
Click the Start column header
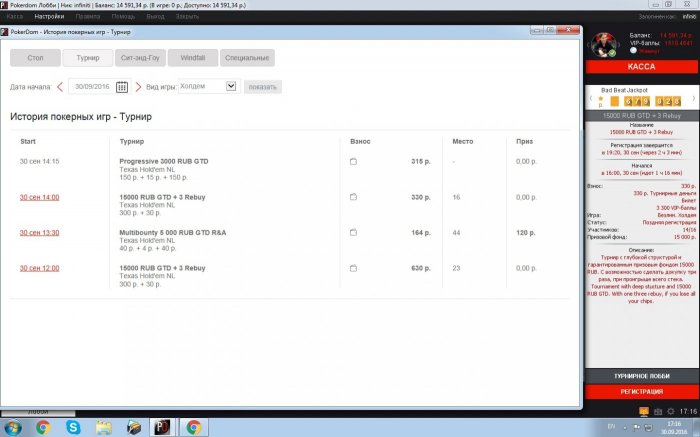(28, 142)
